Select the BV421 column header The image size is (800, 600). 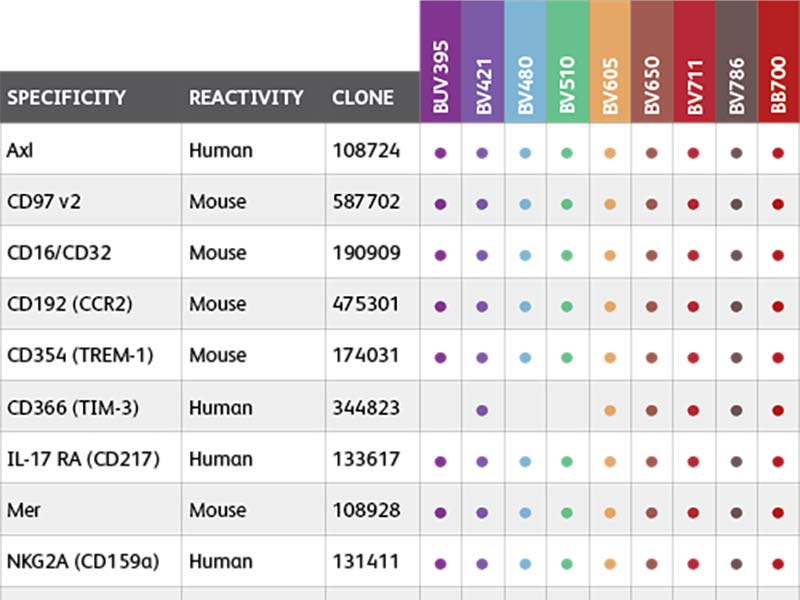pyautogui.click(x=483, y=61)
